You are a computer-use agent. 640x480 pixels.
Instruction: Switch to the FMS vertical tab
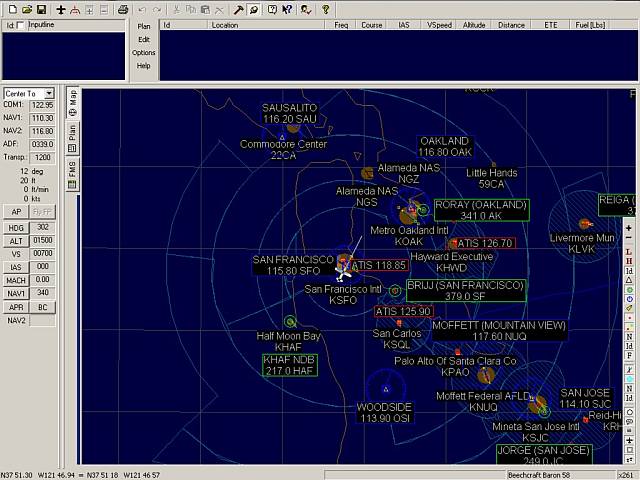point(73,169)
